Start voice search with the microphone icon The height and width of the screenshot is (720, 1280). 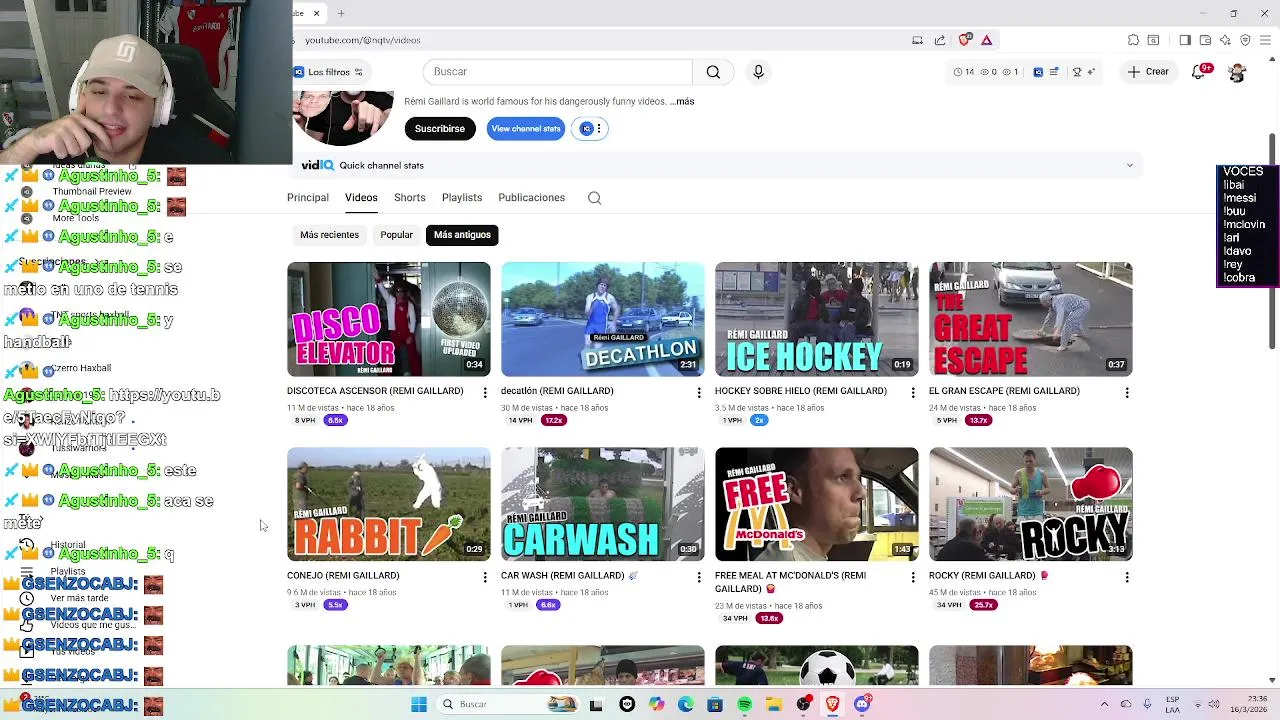[758, 72]
